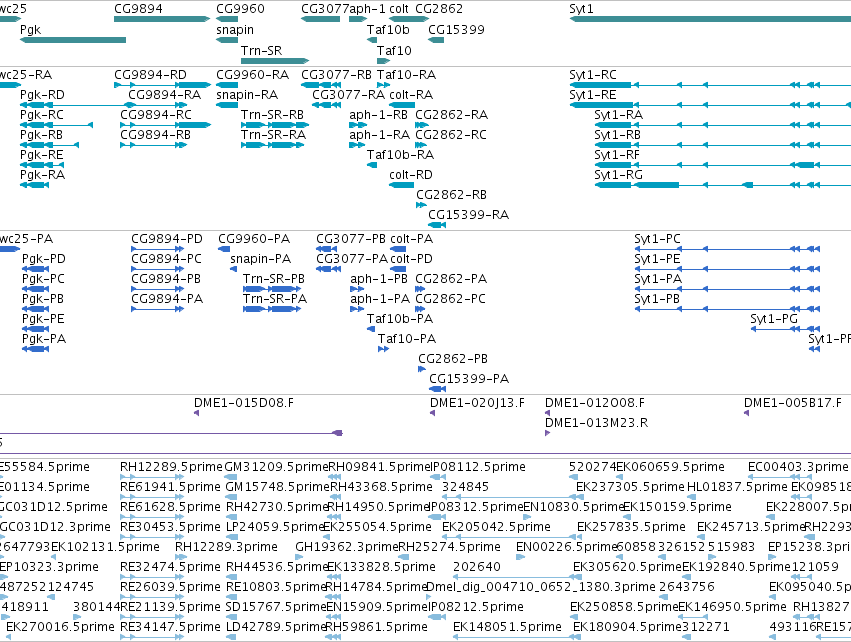Select protein label CG15399-PA

click(x=469, y=379)
